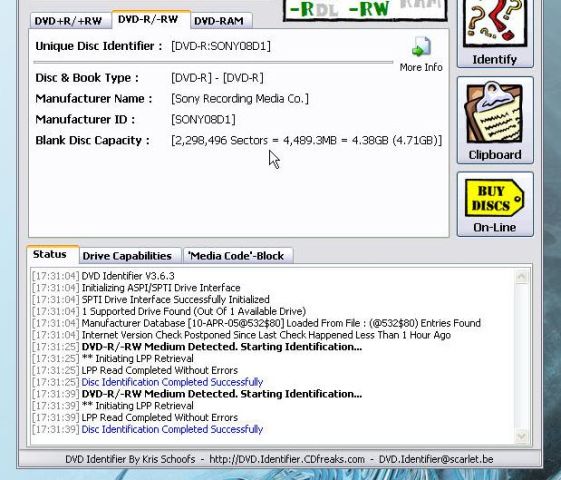561x480 pixels.
Task: Open the Buy Discs On-Line tag icon
Action: (494, 198)
